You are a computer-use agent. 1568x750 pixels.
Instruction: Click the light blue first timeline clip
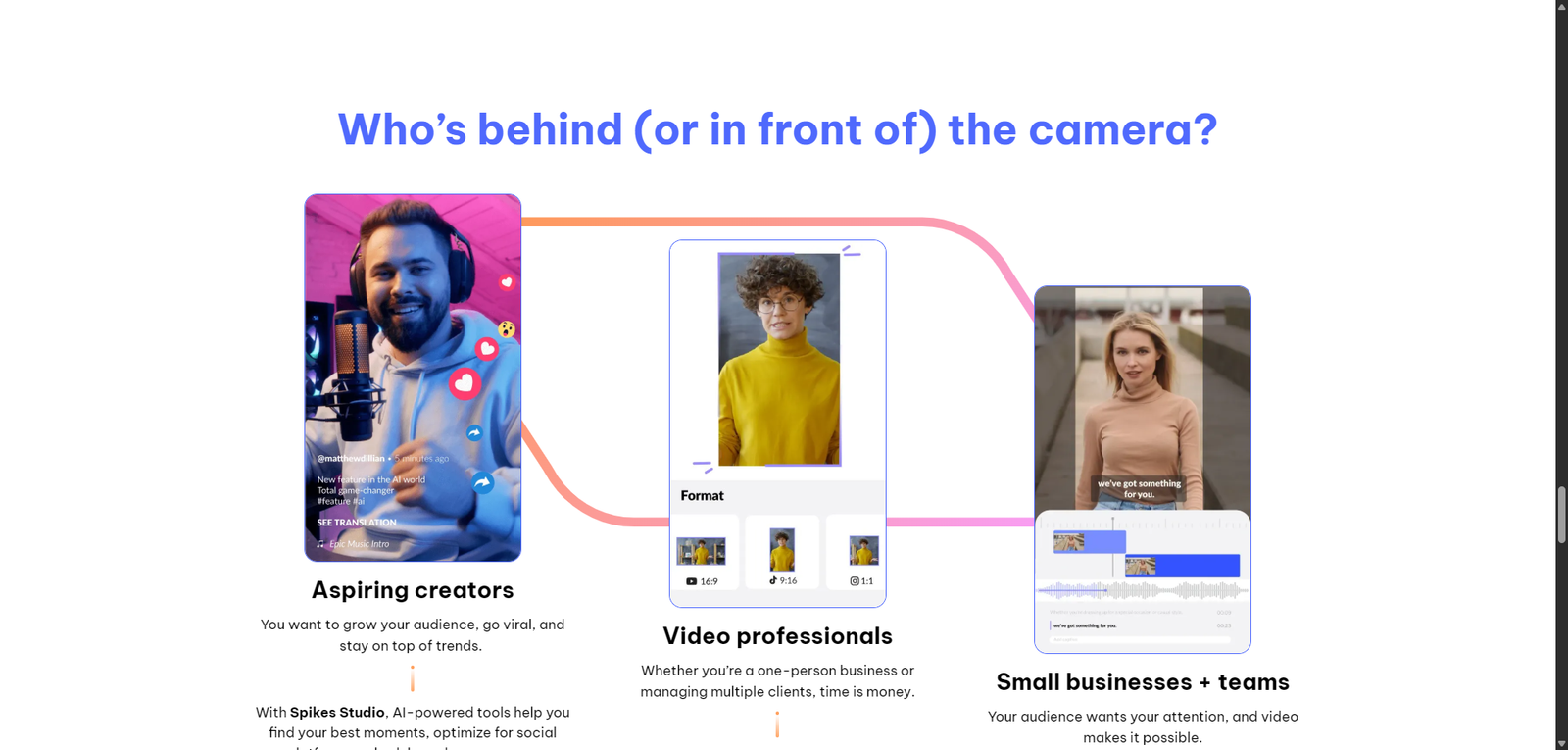pyautogui.click(x=1089, y=542)
